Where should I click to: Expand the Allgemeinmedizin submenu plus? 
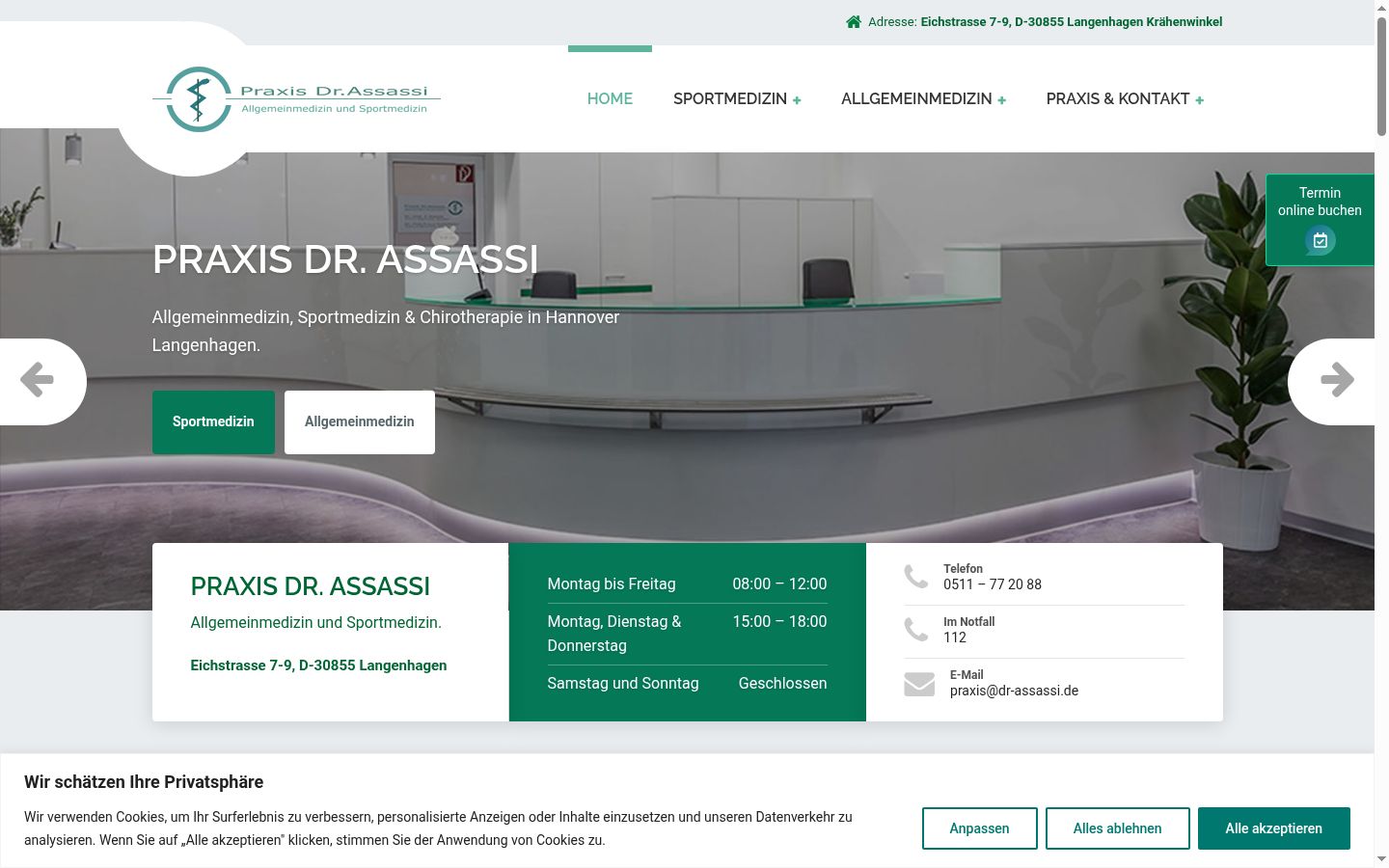tap(1002, 100)
